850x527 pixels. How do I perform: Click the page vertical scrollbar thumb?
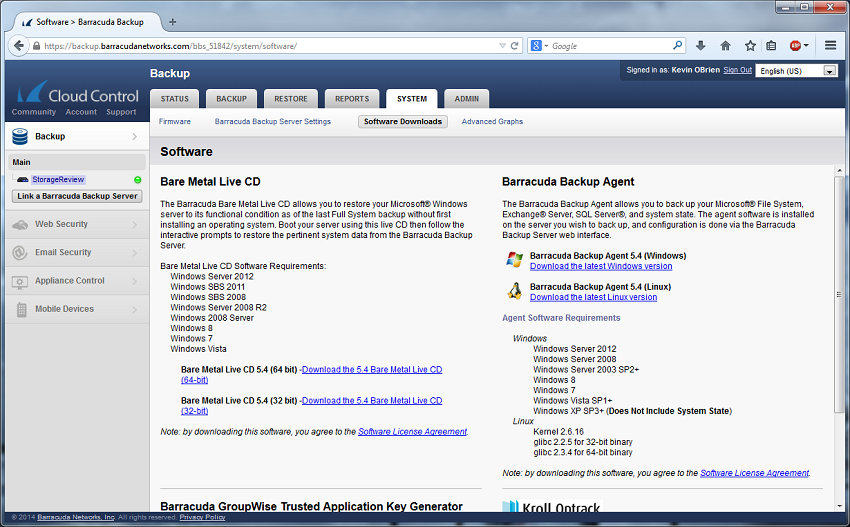click(839, 294)
